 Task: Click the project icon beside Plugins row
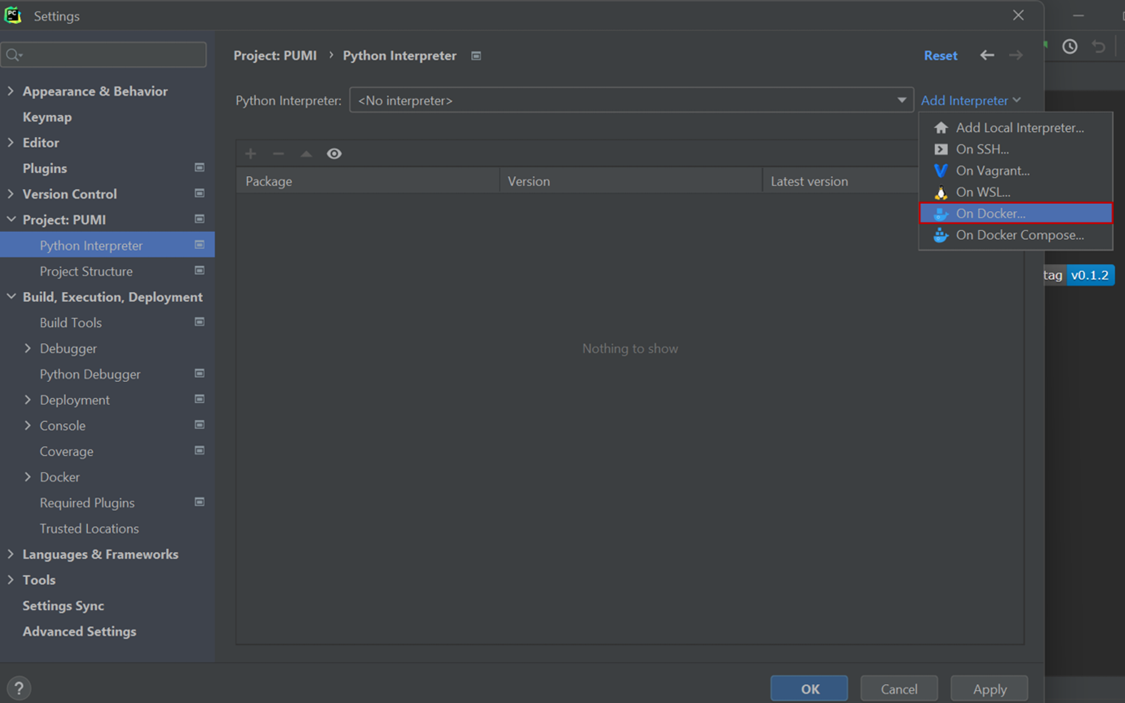199,168
